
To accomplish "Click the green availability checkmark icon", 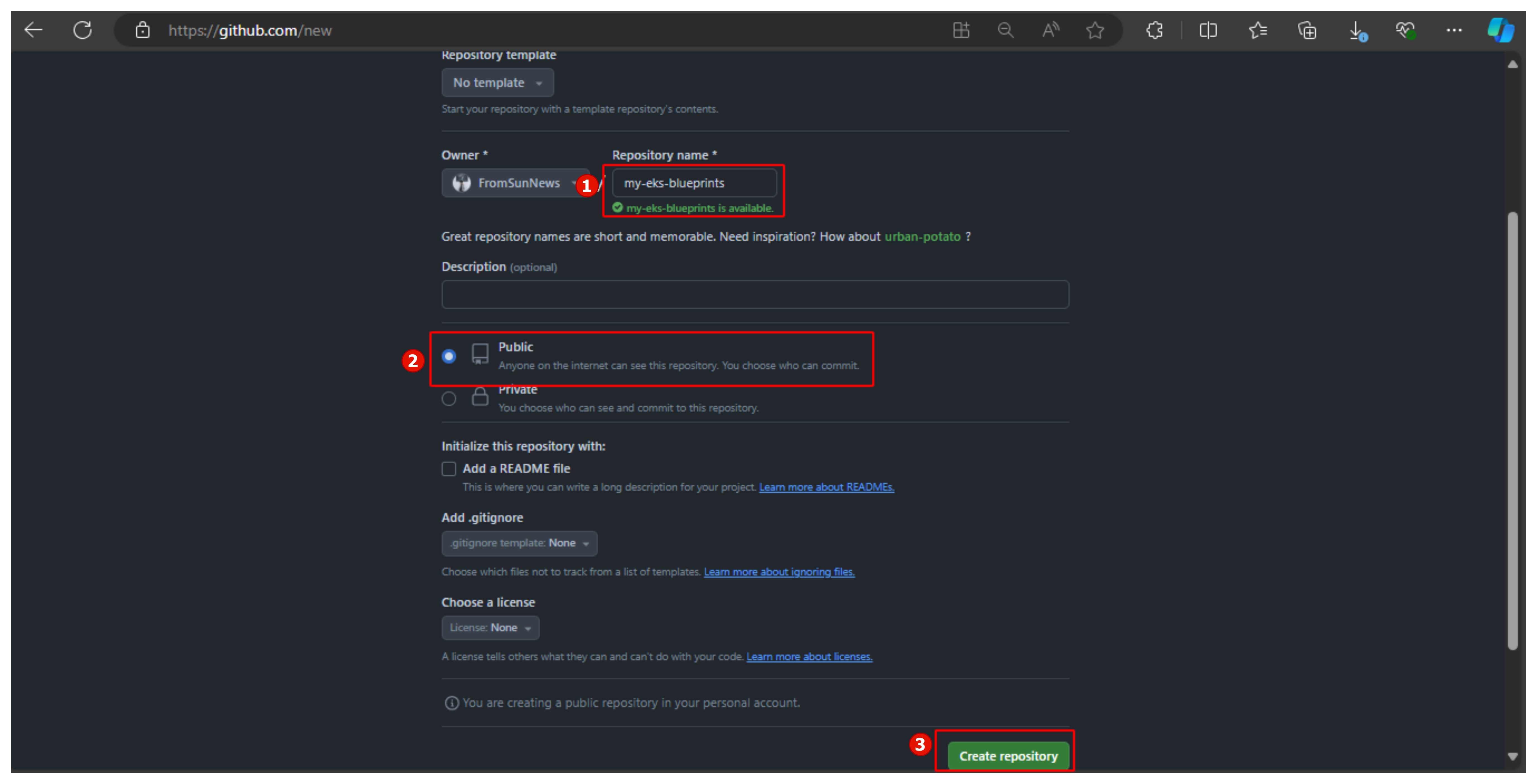I will pyautogui.click(x=617, y=207).
